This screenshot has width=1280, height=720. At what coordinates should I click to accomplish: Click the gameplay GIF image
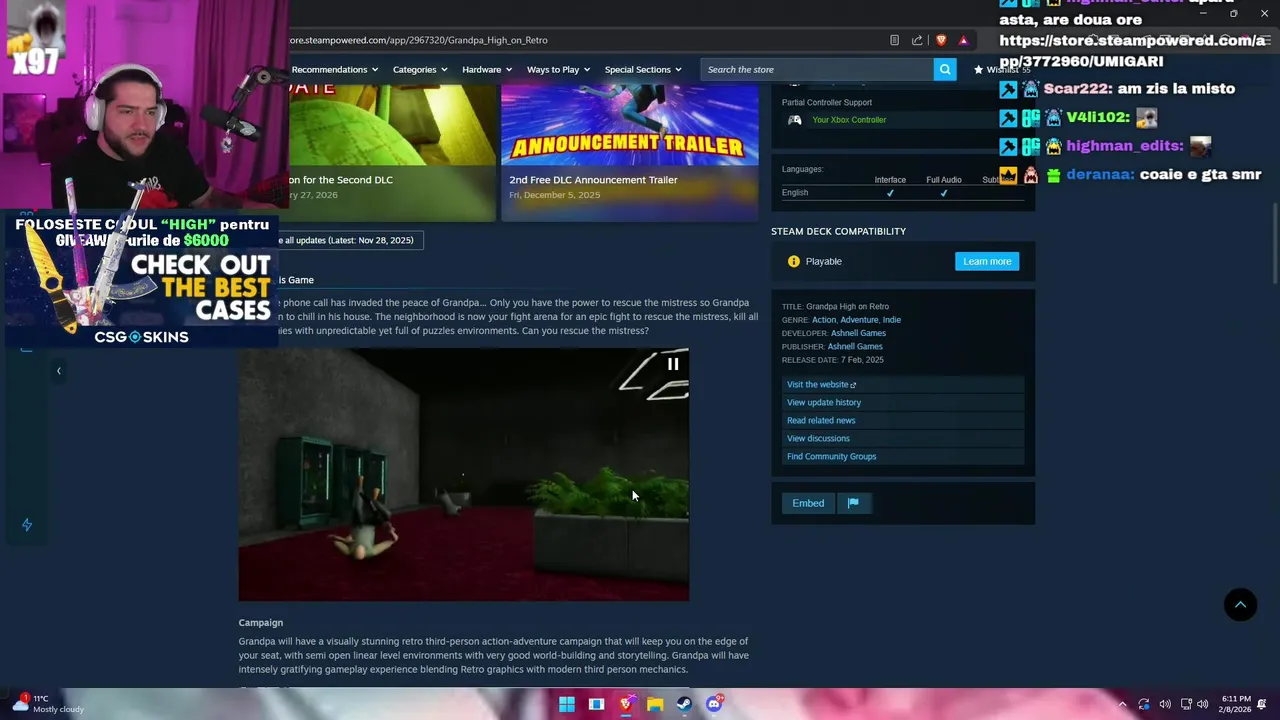coord(463,474)
